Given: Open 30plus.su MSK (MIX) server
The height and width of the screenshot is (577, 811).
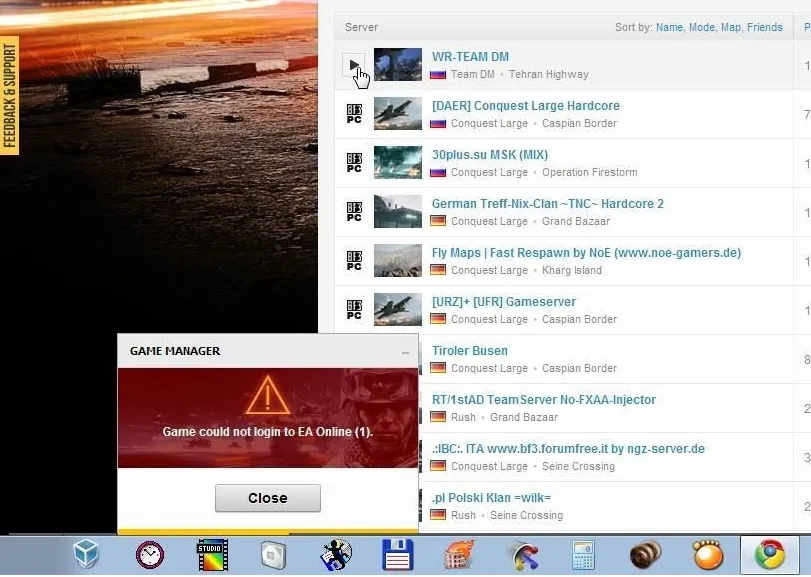Looking at the screenshot, I should [x=490, y=155].
